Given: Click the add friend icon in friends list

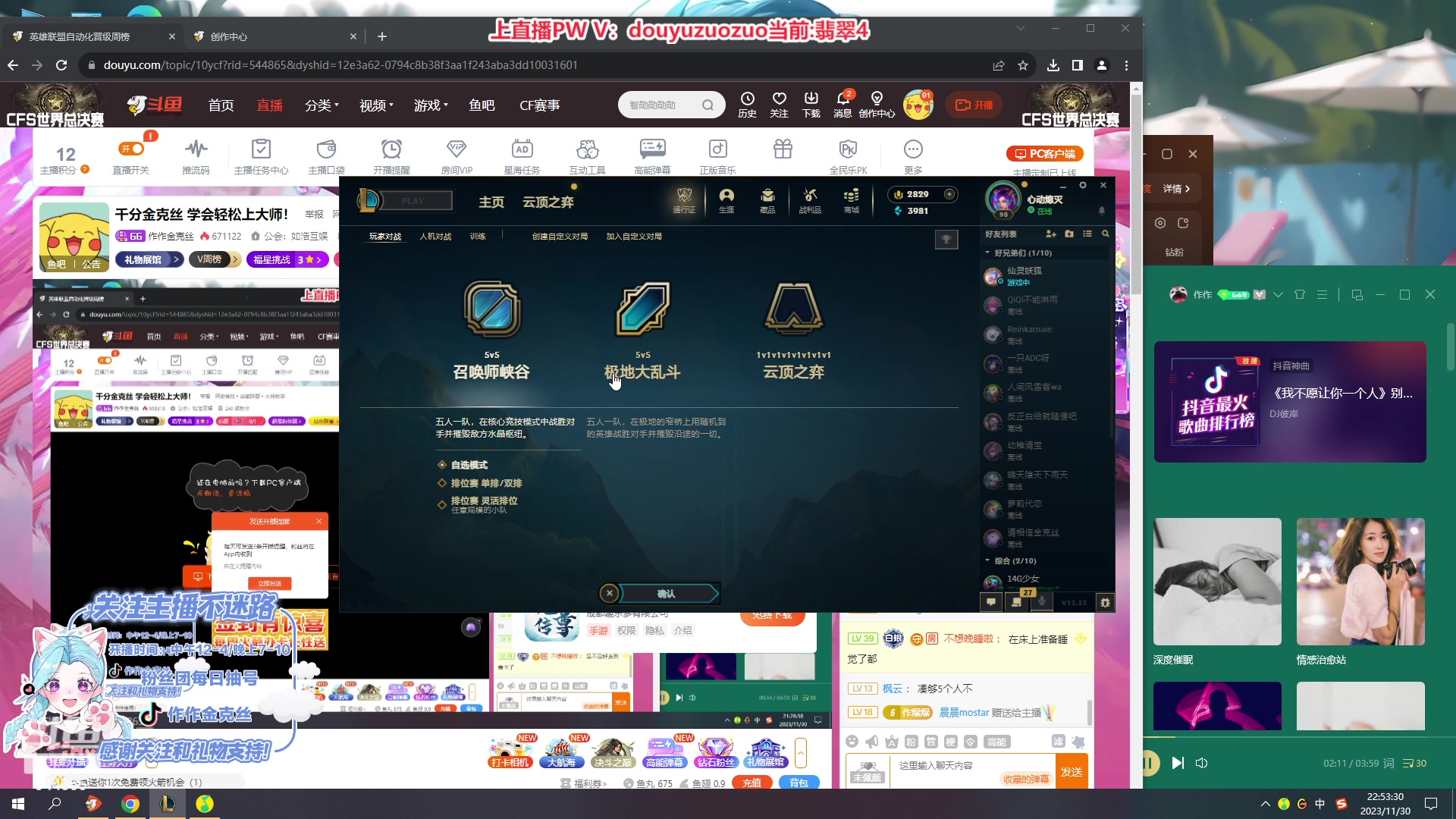Looking at the screenshot, I should click(1050, 234).
